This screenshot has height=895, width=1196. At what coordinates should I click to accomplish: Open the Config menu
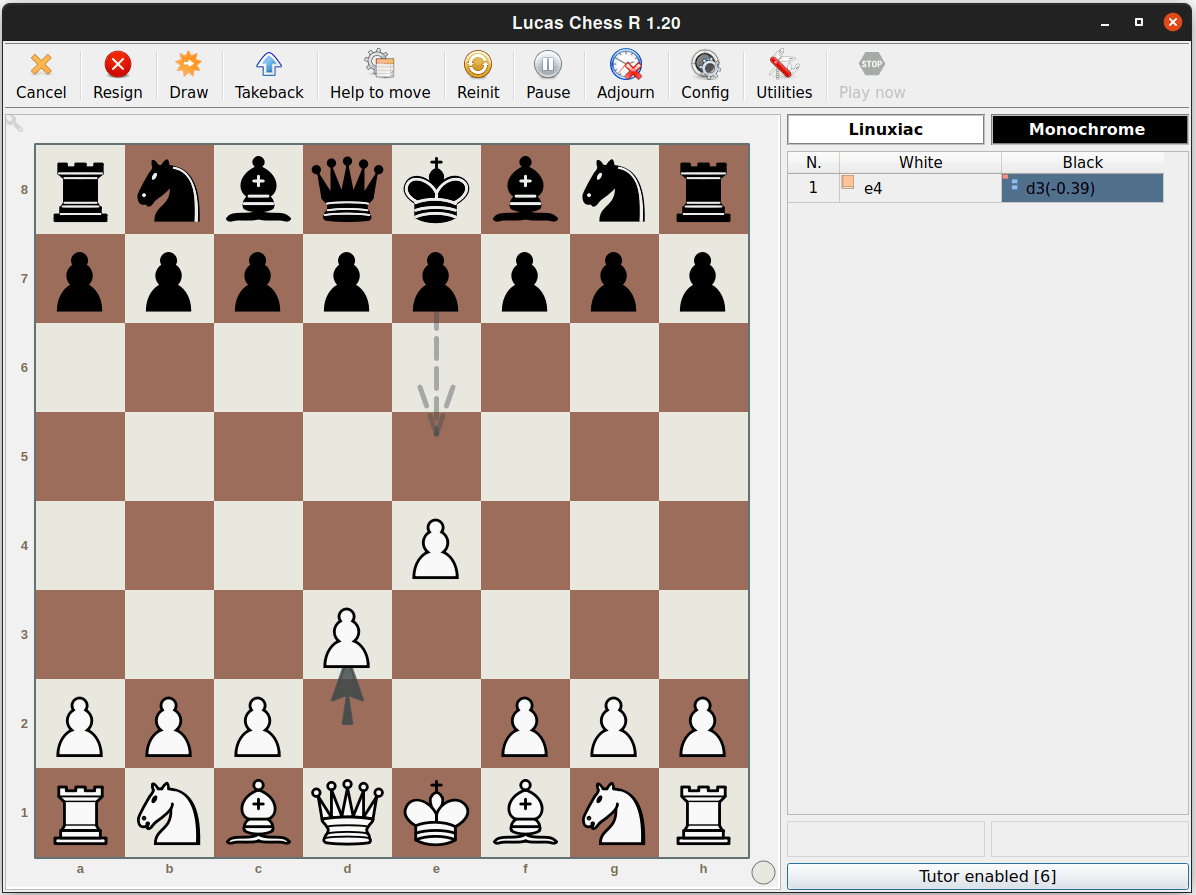click(704, 75)
